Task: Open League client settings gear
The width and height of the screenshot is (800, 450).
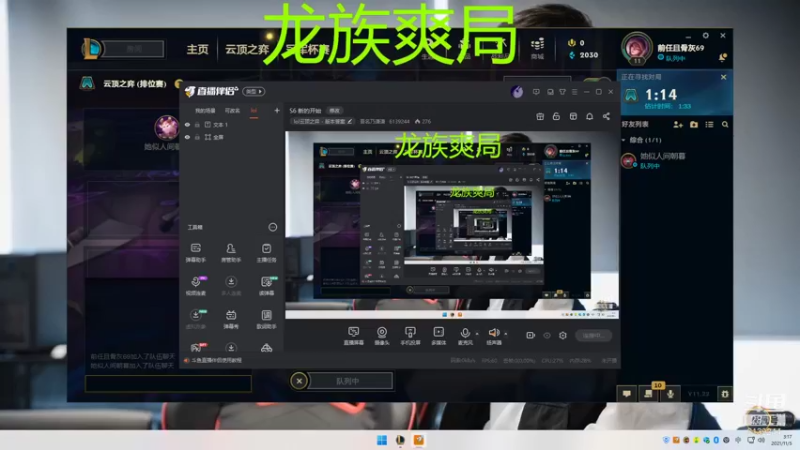Action: pos(706,36)
